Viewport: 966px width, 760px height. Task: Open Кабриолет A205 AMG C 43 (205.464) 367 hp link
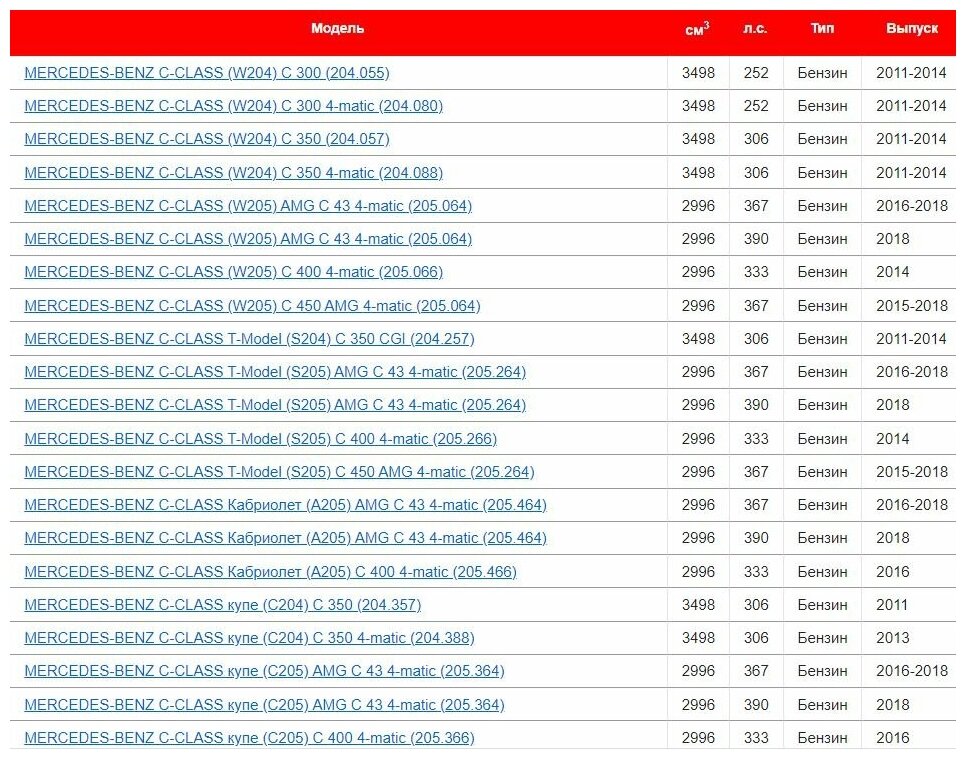pos(286,505)
